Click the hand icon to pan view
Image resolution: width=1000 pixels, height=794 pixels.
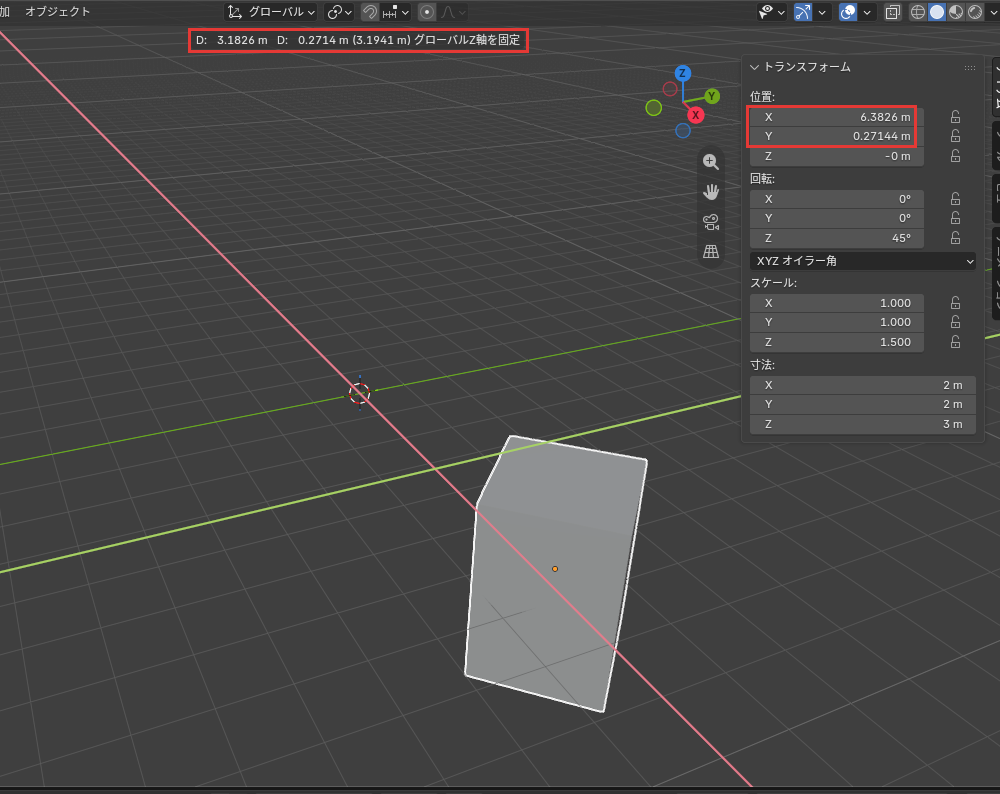[x=710, y=192]
